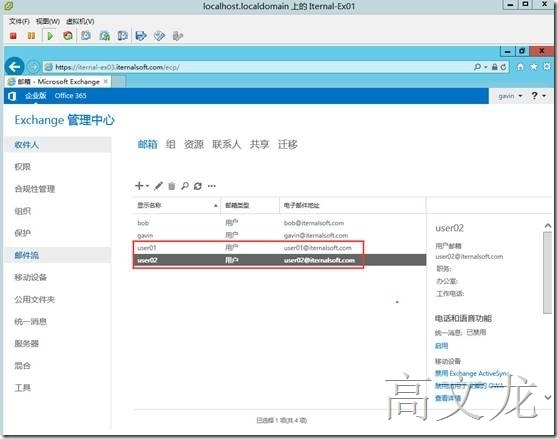The width and height of the screenshot is (558, 439).
Task: Click the reset VM icon
Action: (x=68, y=36)
